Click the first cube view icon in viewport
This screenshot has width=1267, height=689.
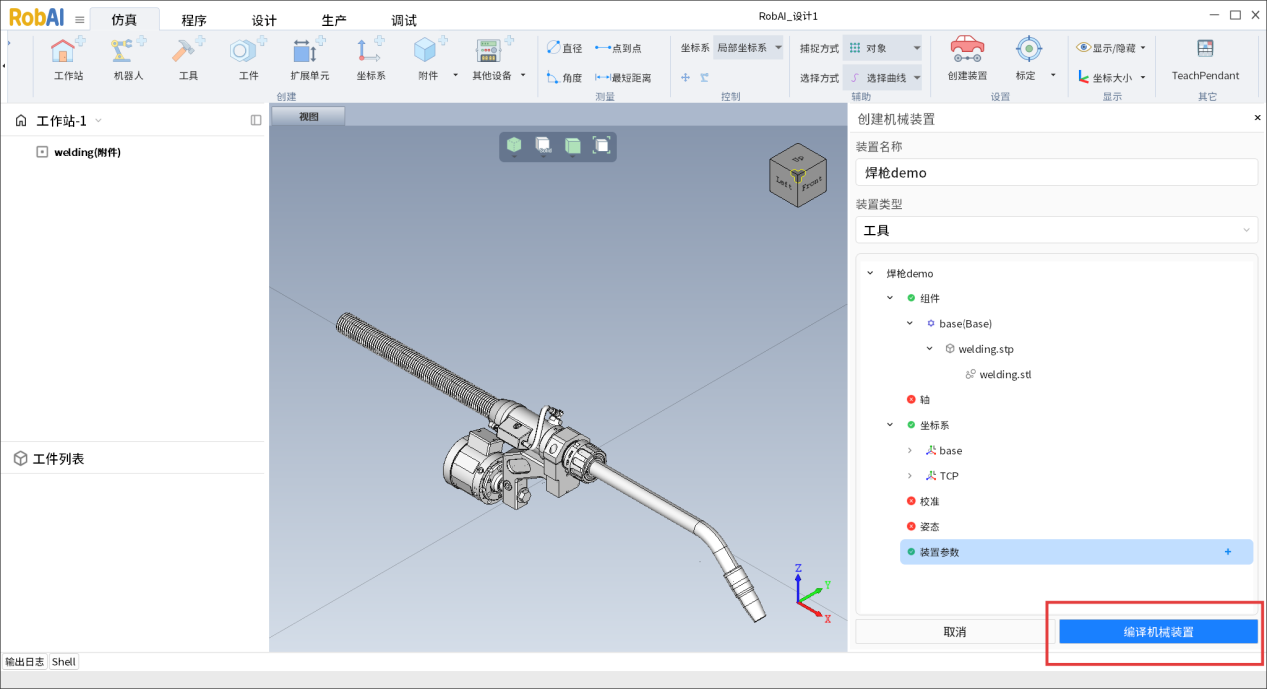click(514, 146)
